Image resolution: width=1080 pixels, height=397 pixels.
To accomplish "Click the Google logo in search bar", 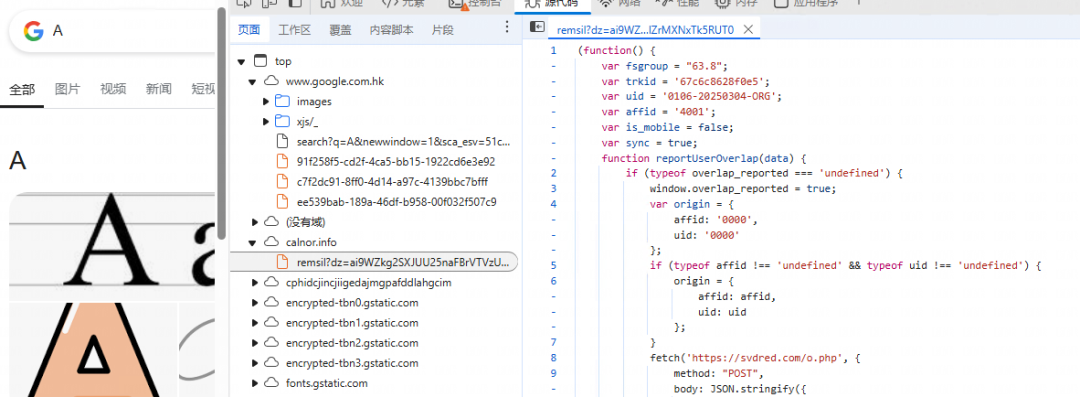I will [33, 31].
